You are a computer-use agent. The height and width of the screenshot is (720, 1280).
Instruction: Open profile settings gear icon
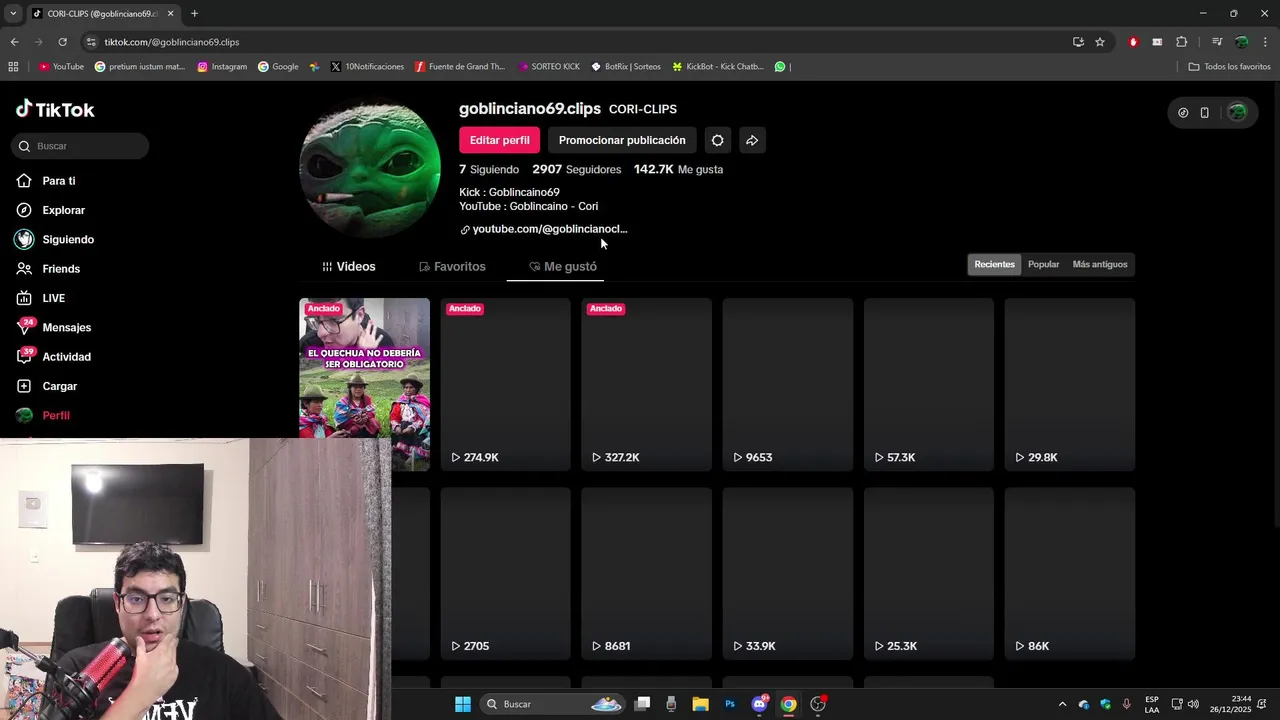[717, 140]
